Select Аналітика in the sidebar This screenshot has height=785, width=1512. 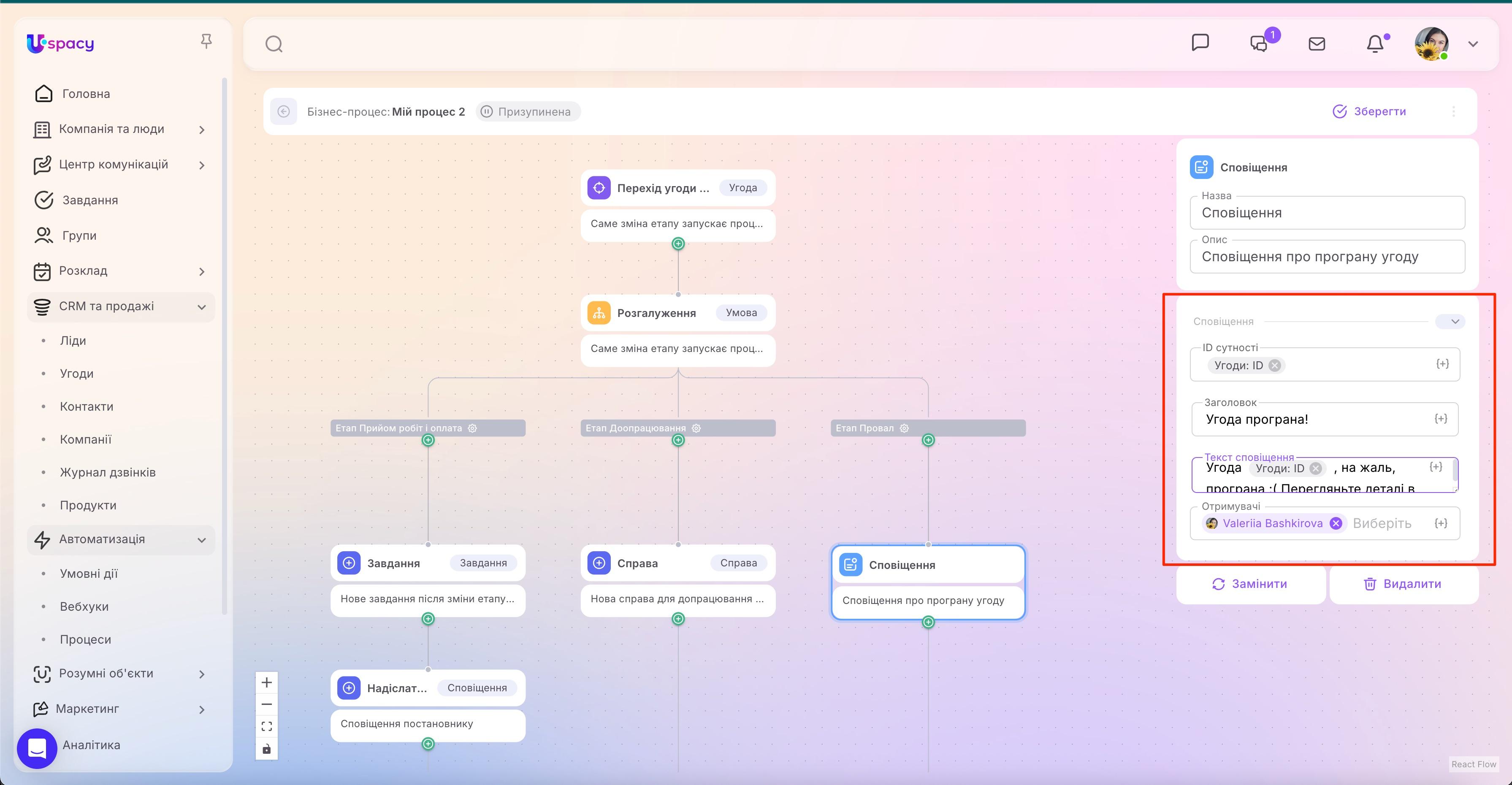[91, 745]
